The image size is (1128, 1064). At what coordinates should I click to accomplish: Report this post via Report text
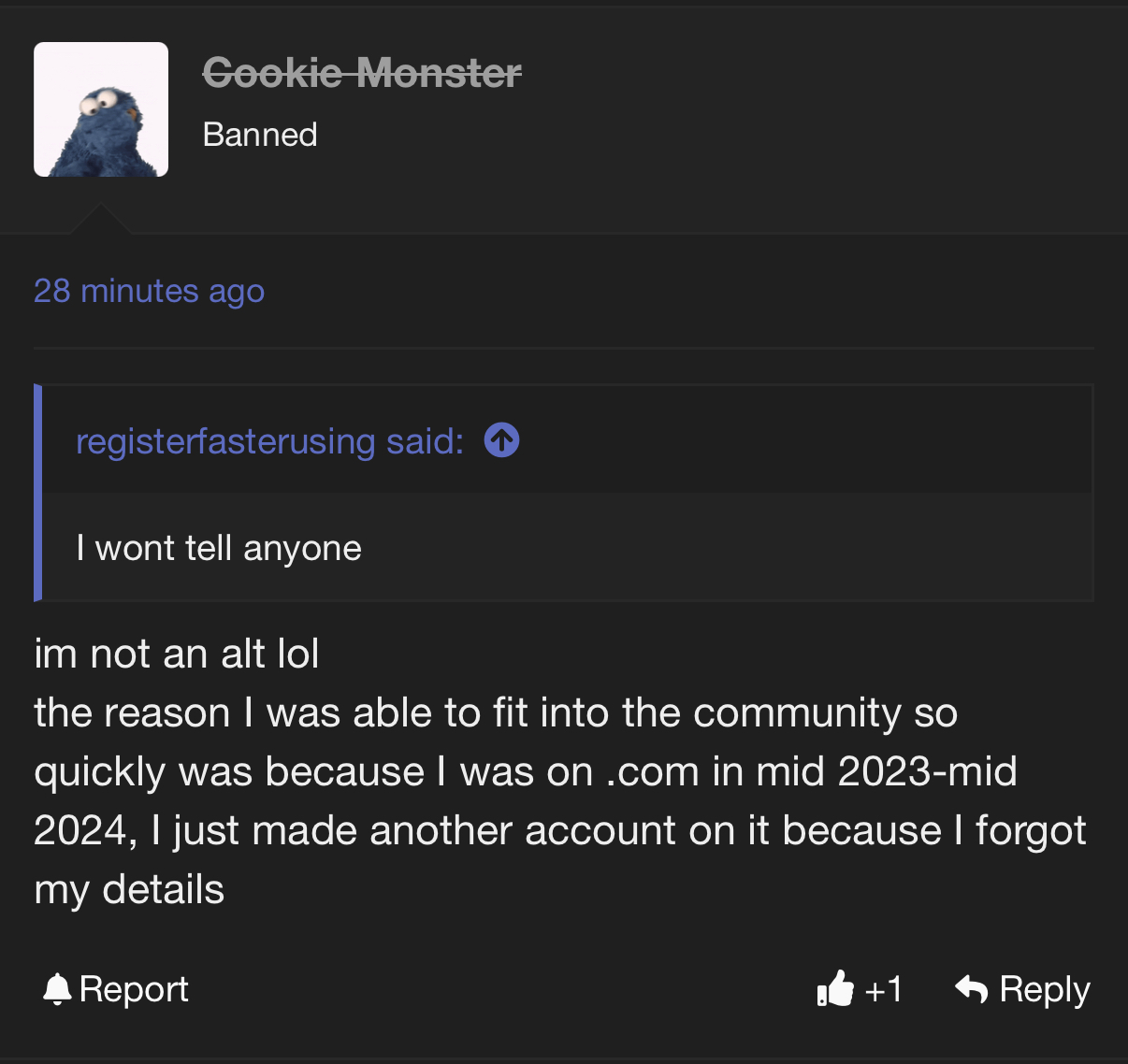pyautogui.click(x=134, y=989)
